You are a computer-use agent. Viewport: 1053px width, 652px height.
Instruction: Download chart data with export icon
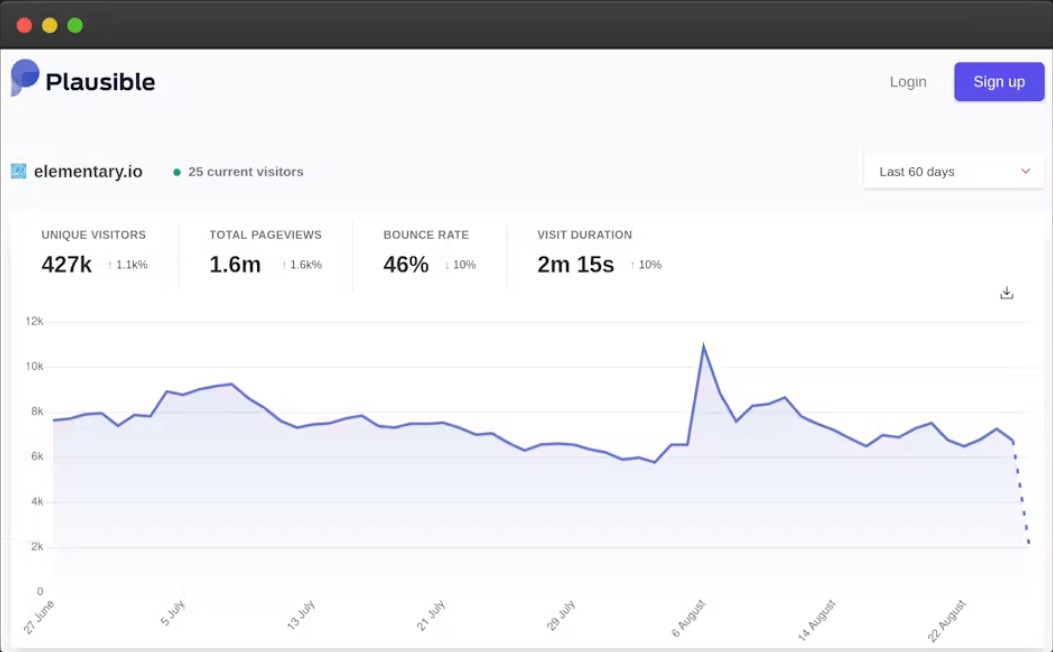pos(1006,293)
